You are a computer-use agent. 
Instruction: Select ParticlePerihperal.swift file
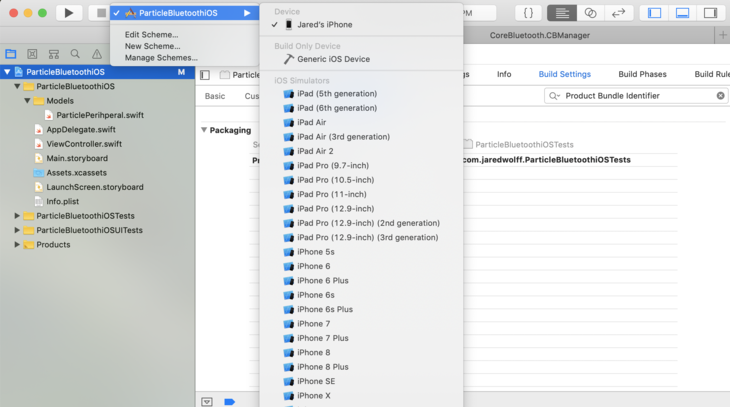94,115
